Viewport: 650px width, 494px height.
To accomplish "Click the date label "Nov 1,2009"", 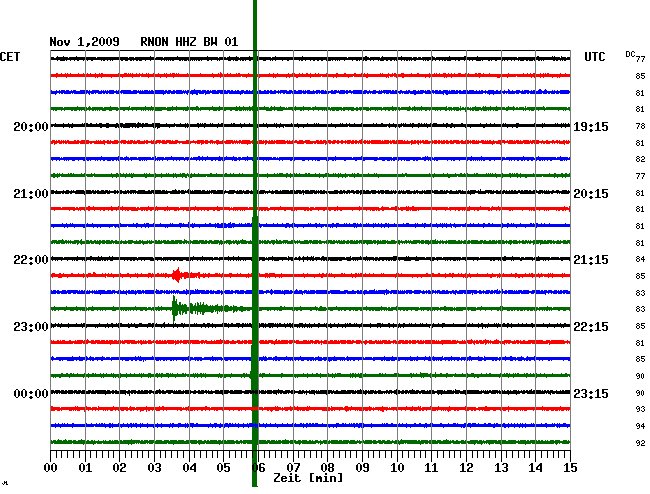I will click(85, 42).
